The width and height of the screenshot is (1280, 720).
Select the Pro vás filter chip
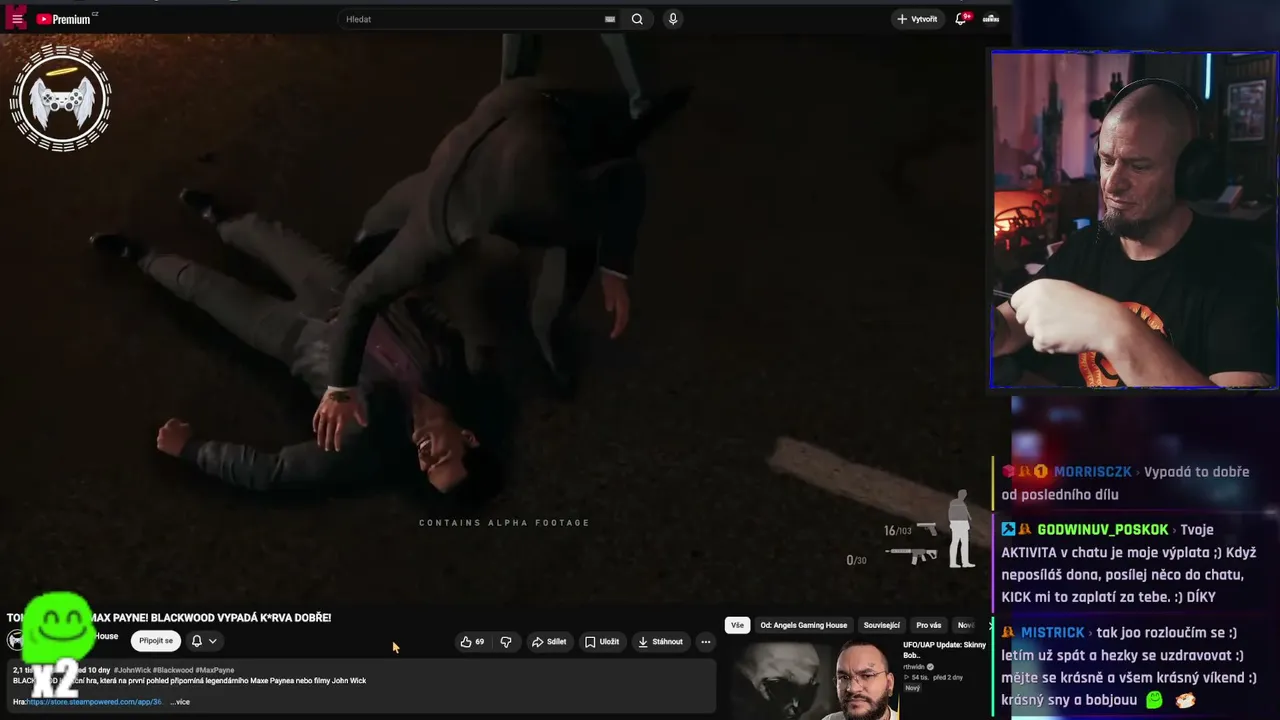click(x=929, y=625)
